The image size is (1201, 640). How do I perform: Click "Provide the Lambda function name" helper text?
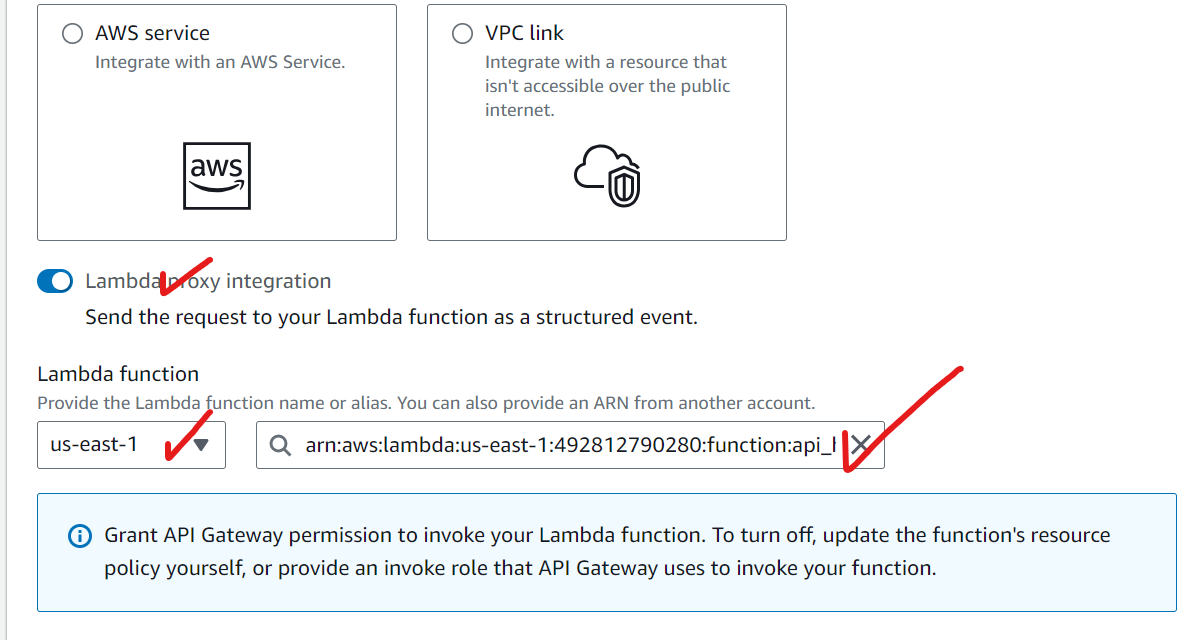[x=426, y=403]
